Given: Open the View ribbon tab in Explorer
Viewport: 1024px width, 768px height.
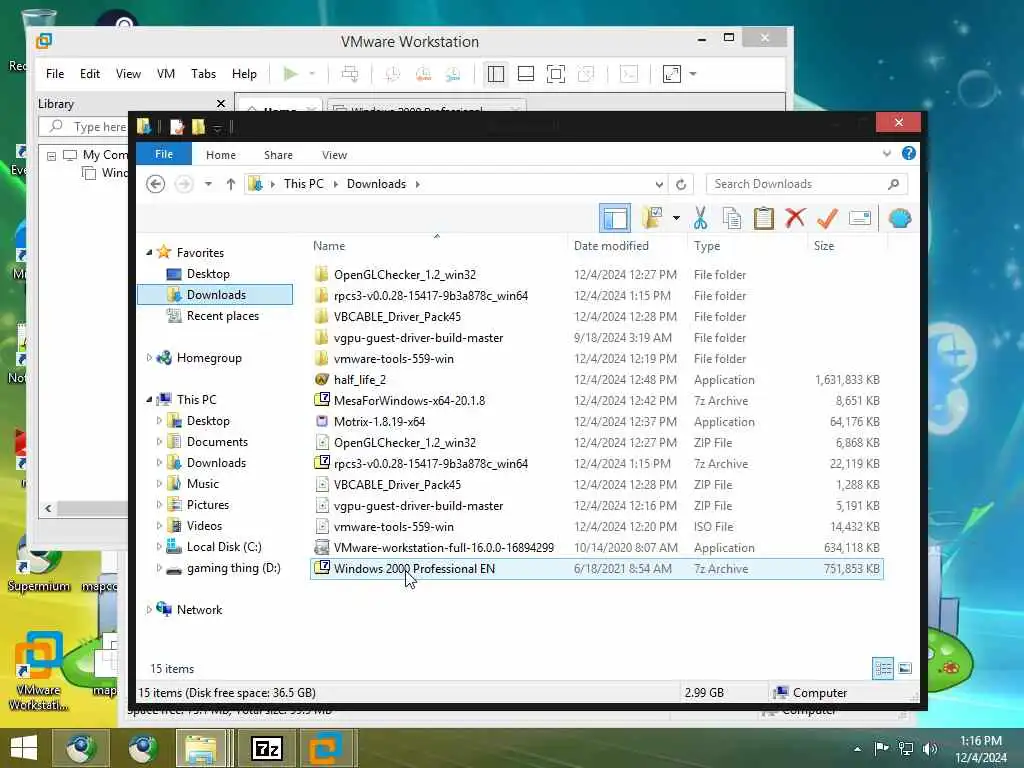Looking at the screenshot, I should [334, 155].
